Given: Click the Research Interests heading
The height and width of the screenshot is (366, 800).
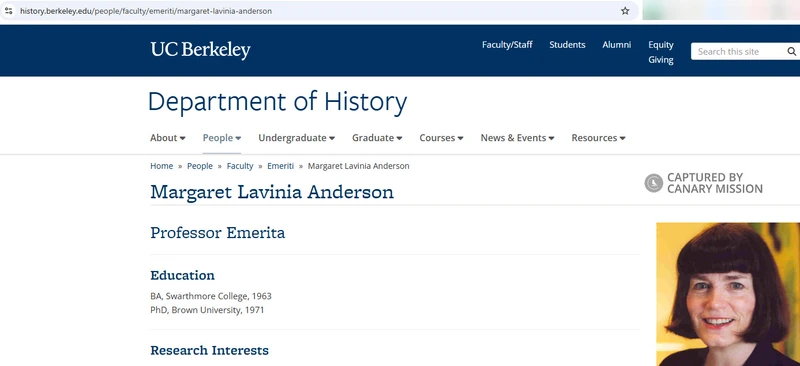Looking at the screenshot, I should tap(210, 351).
